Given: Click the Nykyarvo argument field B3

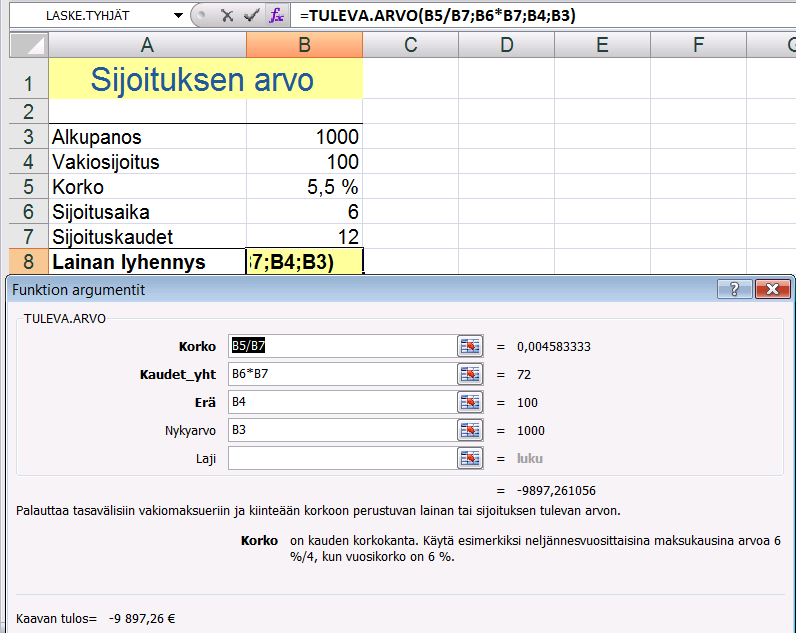Looking at the screenshot, I should [x=343, y=430].
